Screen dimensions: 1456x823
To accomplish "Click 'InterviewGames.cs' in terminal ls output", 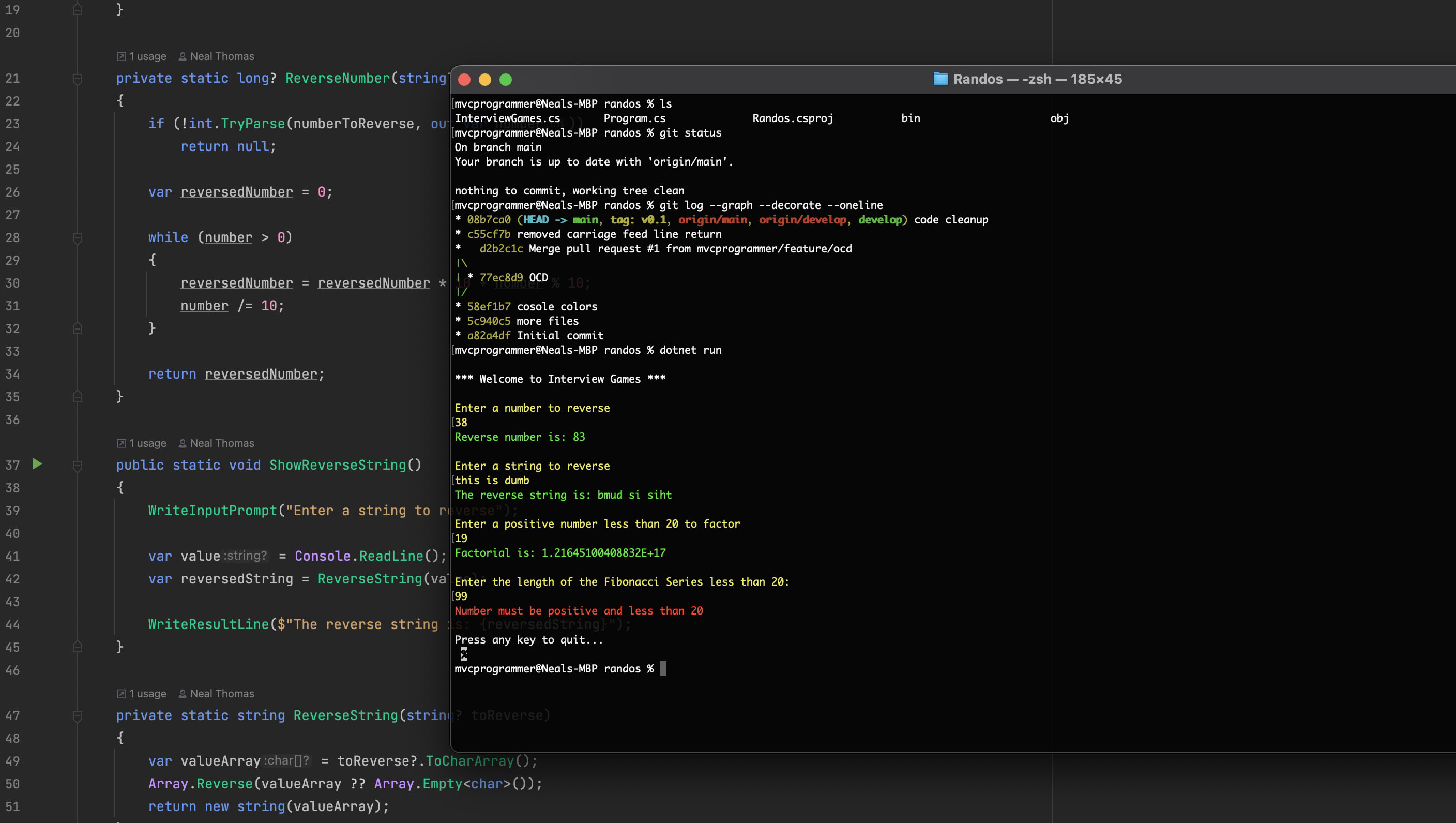I will pyautogui.click(x=508, y=118).
